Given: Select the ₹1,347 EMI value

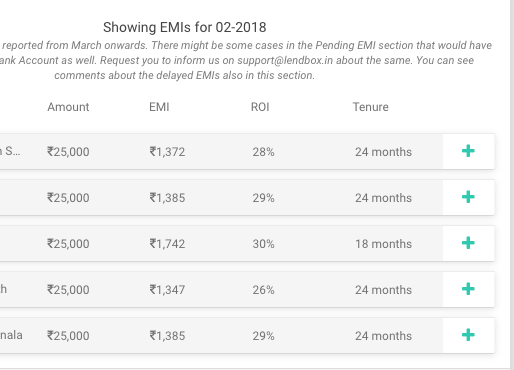Looking at the screenshot, I should click(167, 290).
